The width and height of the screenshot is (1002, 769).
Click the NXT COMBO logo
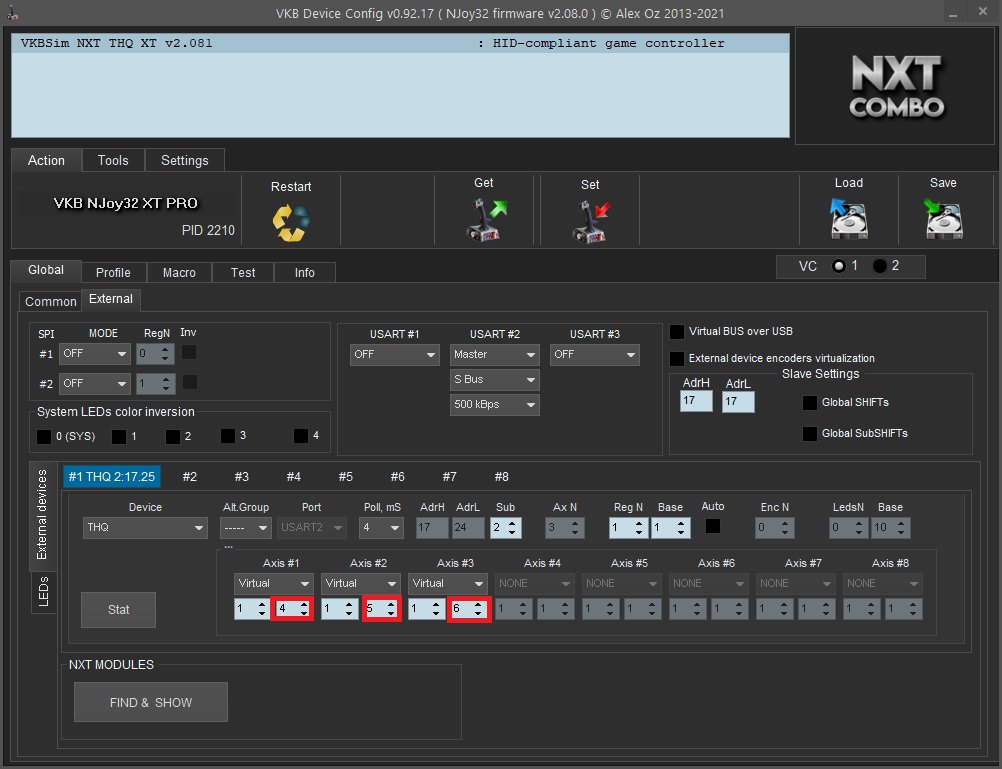pyautogui.click(x=896, y=86)
